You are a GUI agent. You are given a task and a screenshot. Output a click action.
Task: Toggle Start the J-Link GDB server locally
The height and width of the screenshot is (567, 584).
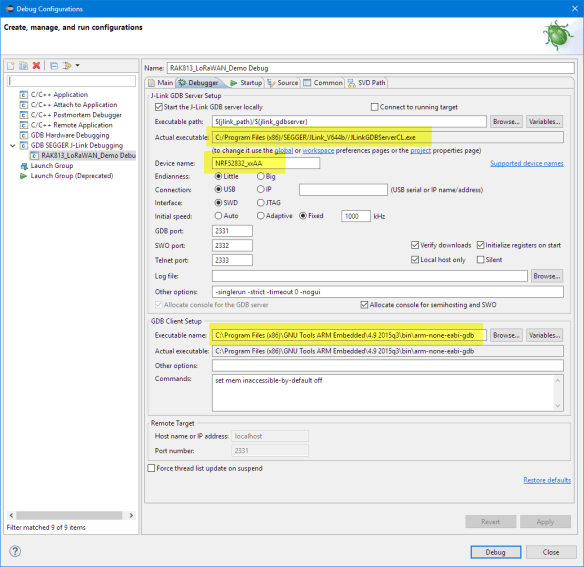[159, 107]
